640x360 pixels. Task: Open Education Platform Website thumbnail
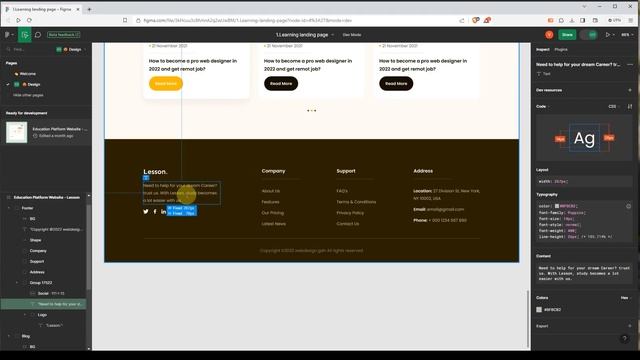[17, 132]
